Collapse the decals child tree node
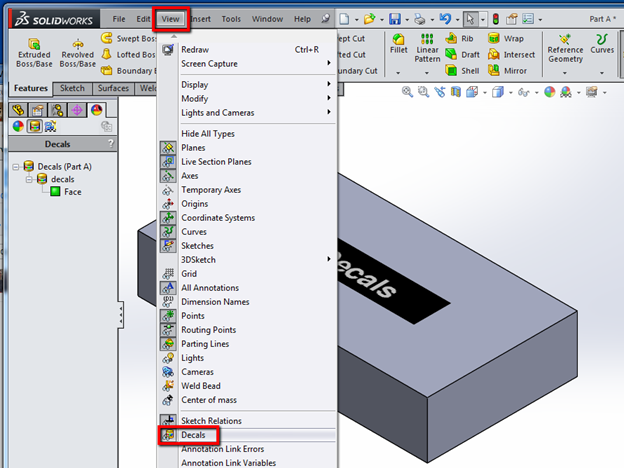This screenshot has width=624, height=468. pos(29,179)
